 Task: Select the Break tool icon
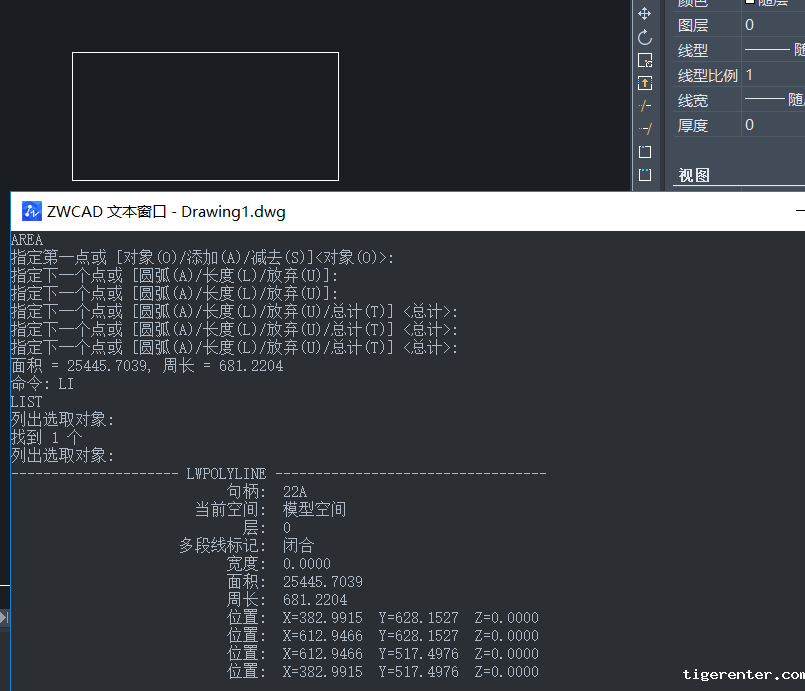(645, 175)
